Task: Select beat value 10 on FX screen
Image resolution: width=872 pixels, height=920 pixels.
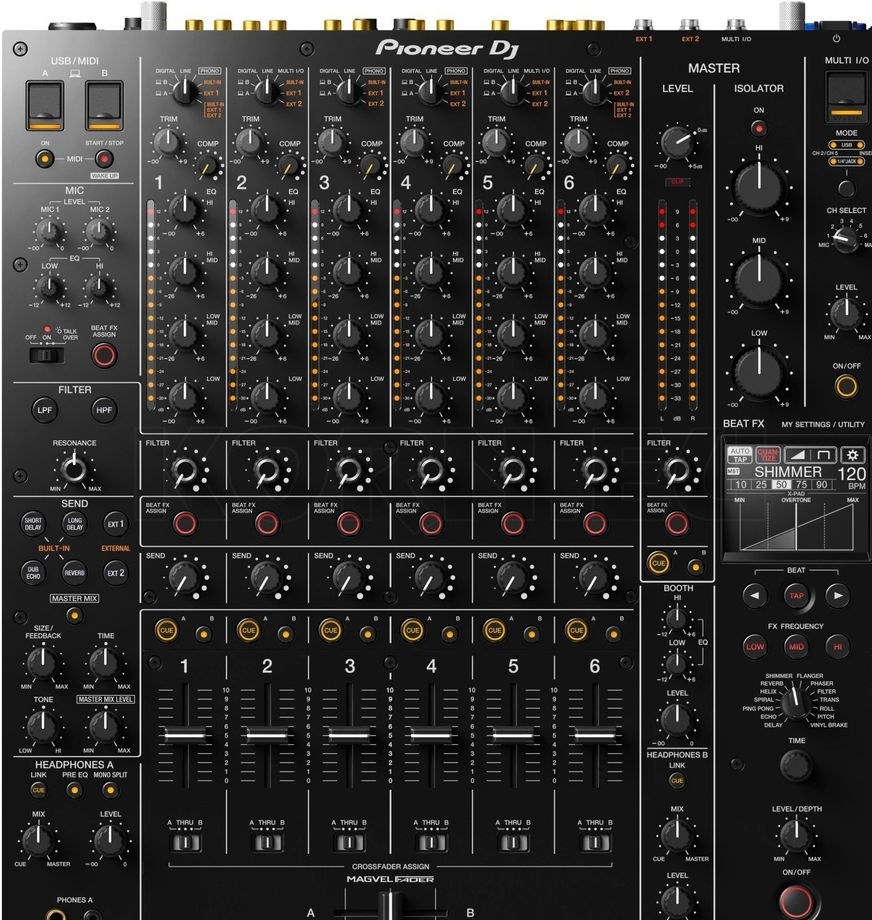Action: pyautogui.click(x=741, y=485)
